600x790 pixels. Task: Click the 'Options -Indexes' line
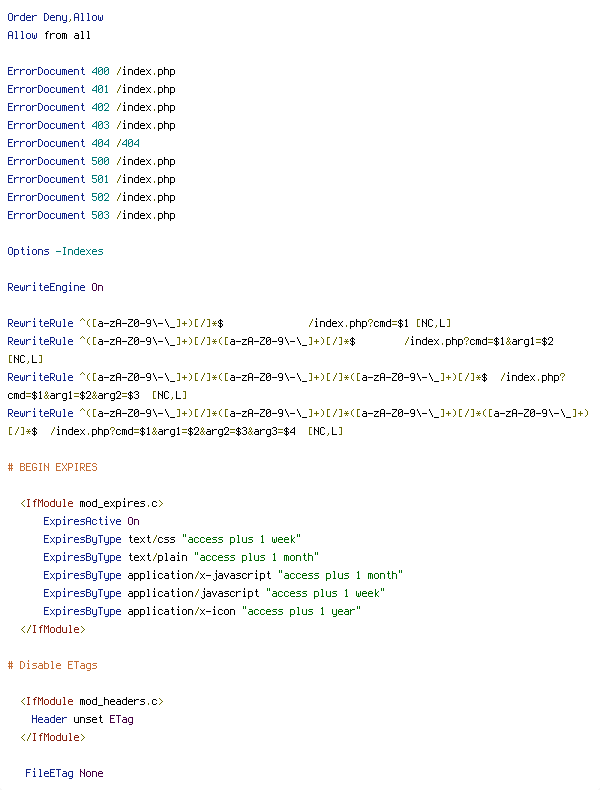click(55, 251)
